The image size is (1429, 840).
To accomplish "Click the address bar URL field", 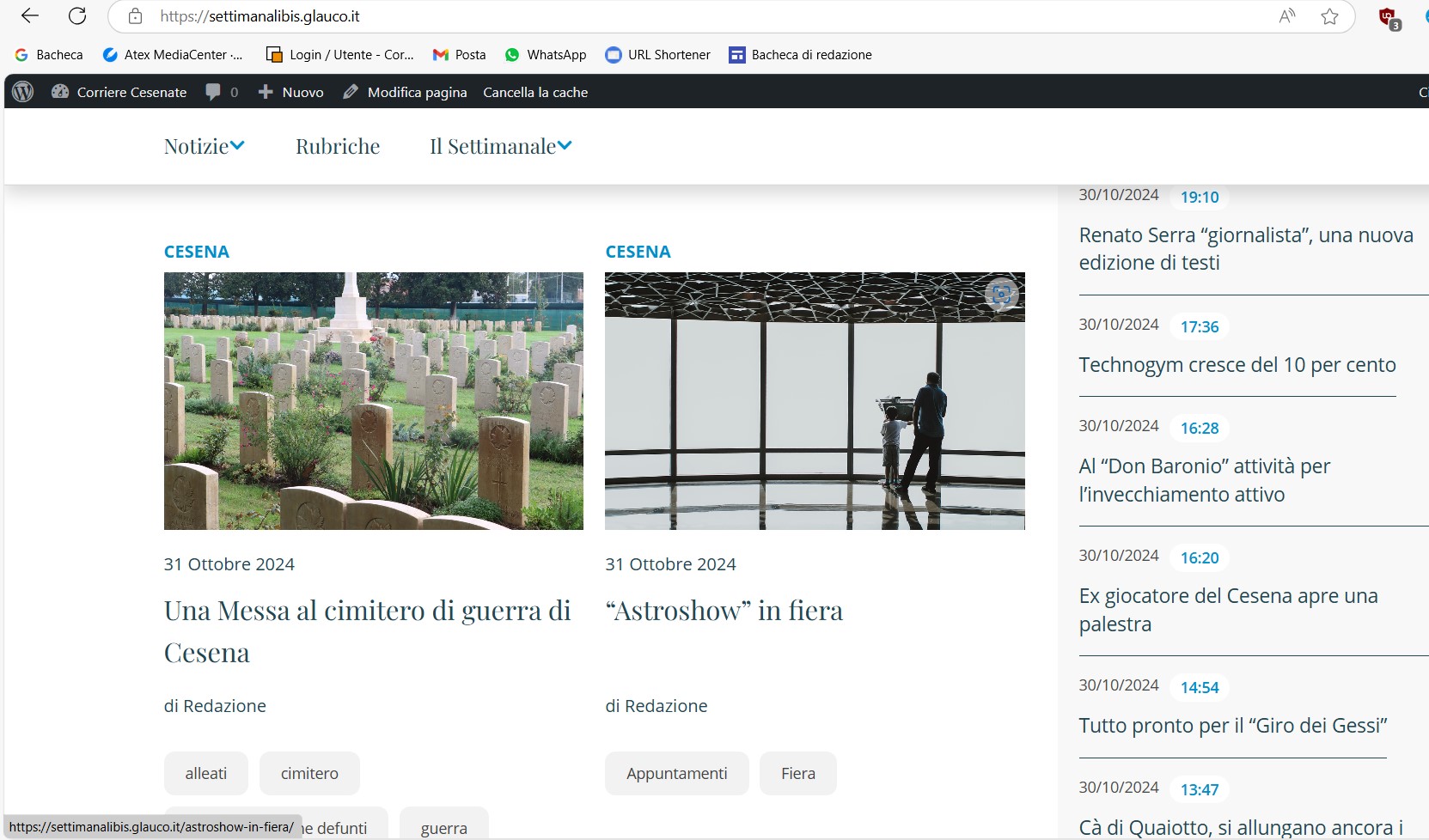I will [687, 16].
